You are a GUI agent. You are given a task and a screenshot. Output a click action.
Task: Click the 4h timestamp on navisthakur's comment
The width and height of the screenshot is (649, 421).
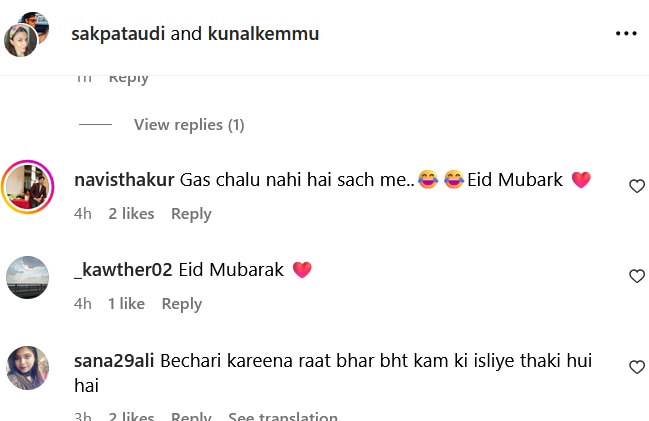(x=83, y=213)
